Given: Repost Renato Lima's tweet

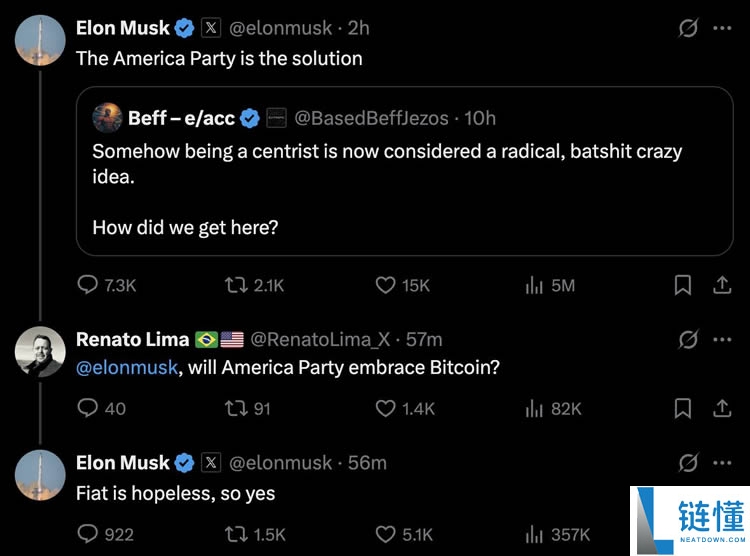Looking at the screenshot, I should coord(237,408).
